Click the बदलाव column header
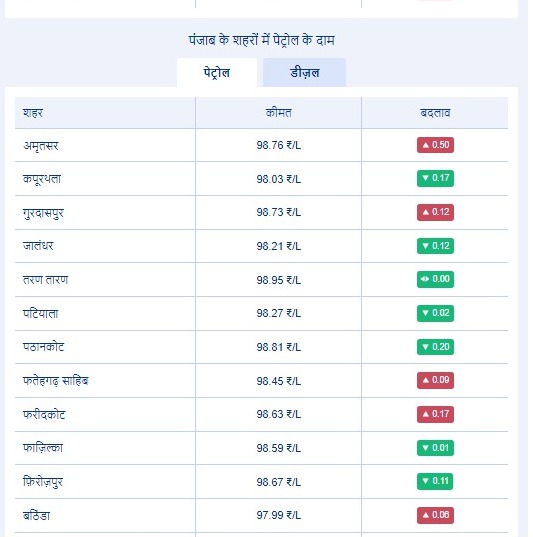 [435, 113]
